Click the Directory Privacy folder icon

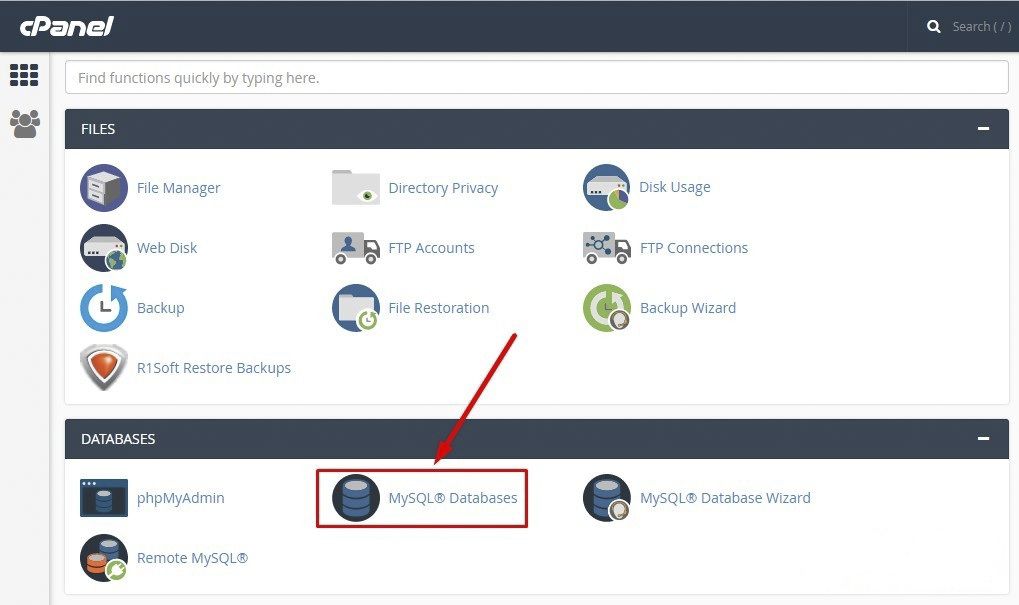355,188
